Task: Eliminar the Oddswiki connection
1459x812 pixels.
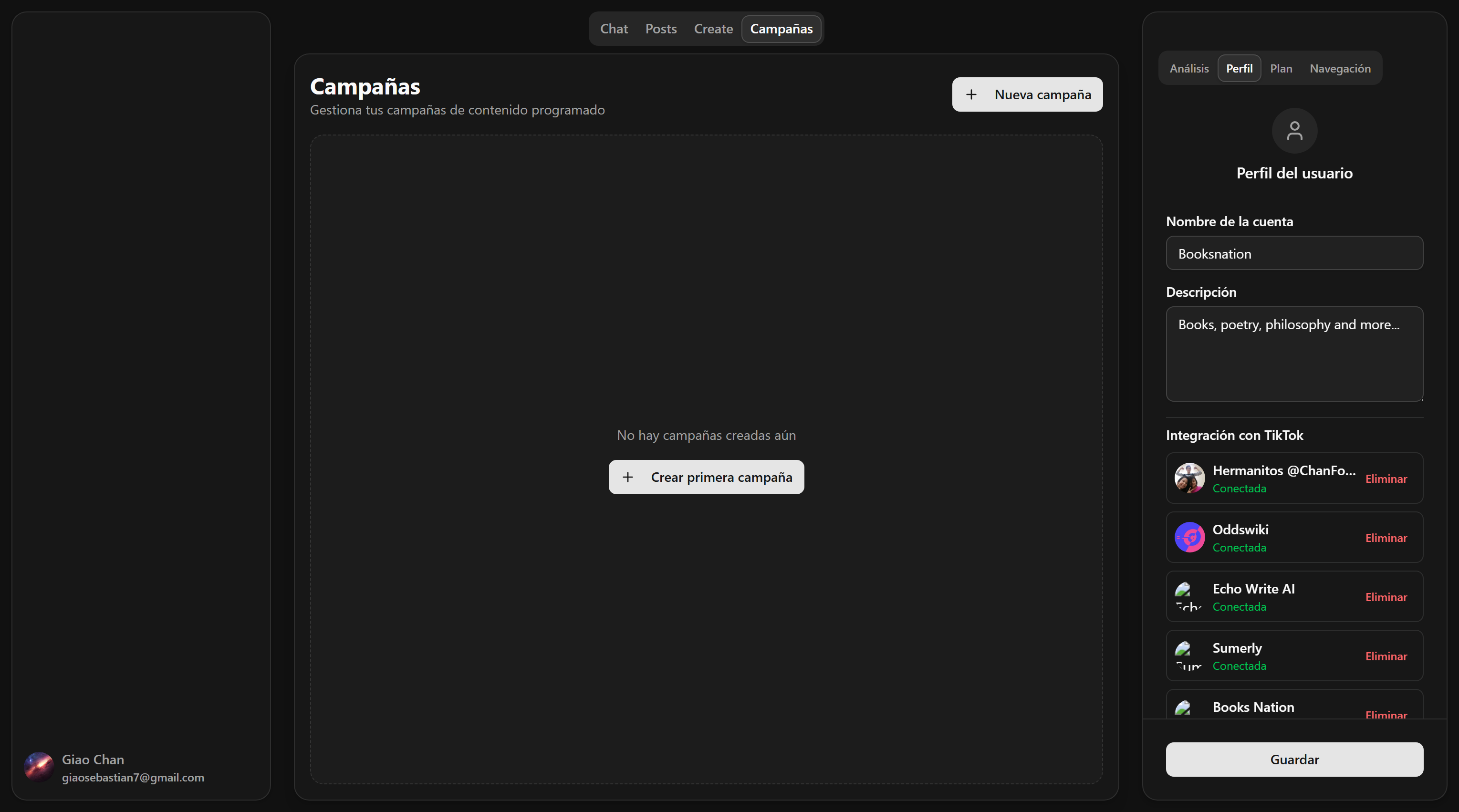Action: click(x=1386, y=537)
